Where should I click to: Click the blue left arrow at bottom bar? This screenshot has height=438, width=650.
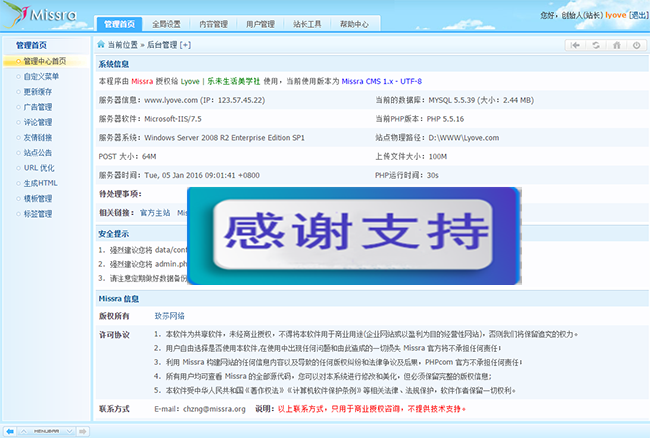pos(10,431)
